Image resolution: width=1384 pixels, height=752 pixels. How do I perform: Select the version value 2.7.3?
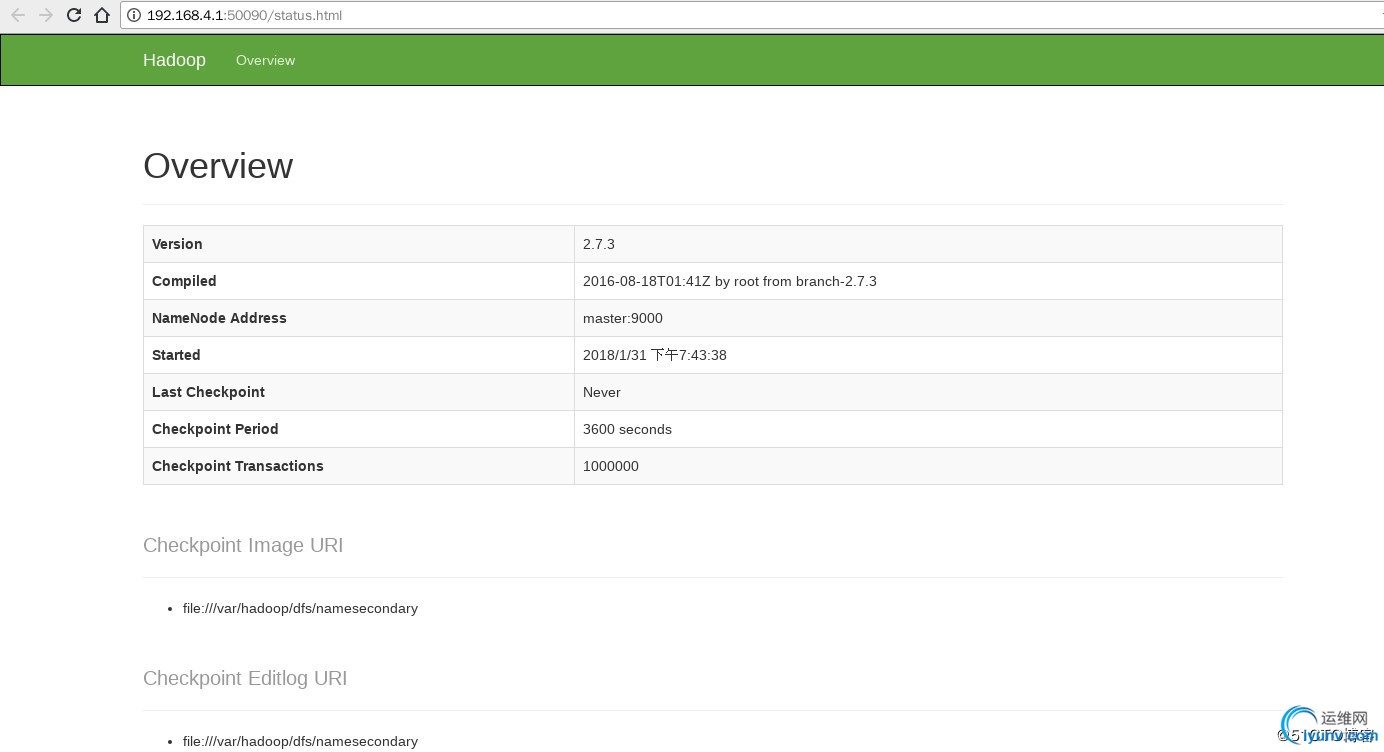599,244
